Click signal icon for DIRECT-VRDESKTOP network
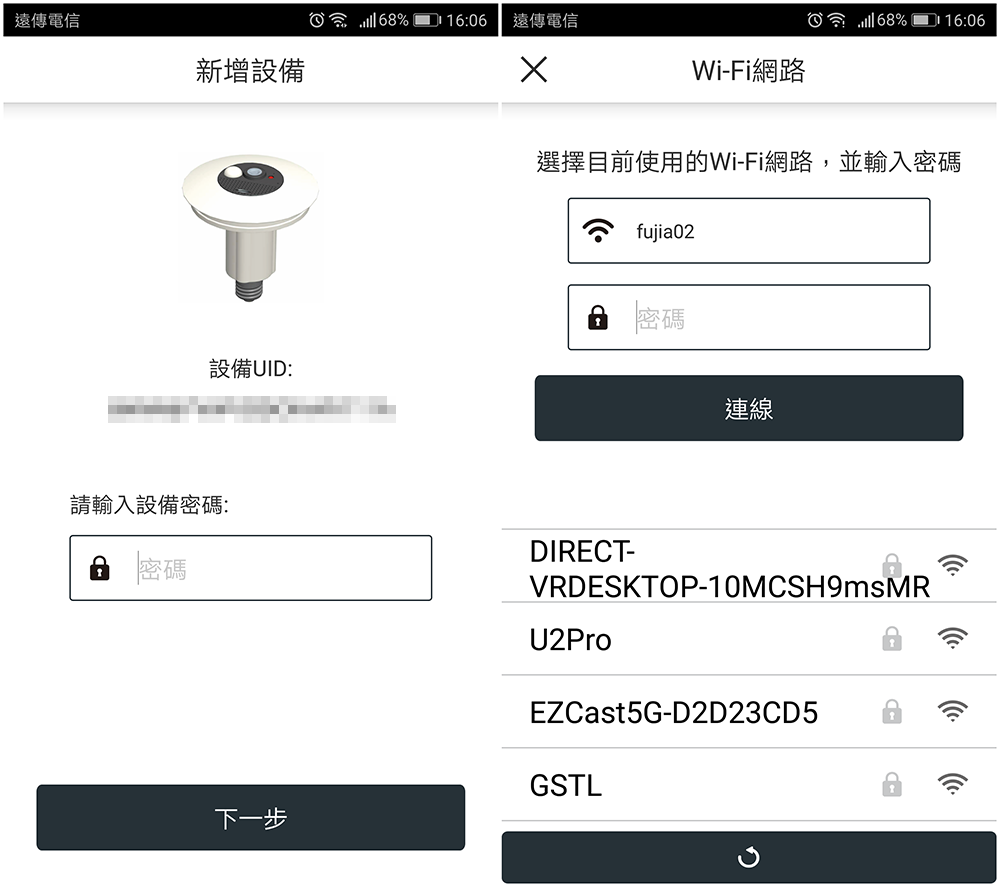The height and width of the screenshot is (887, 1000). (953, 565)
